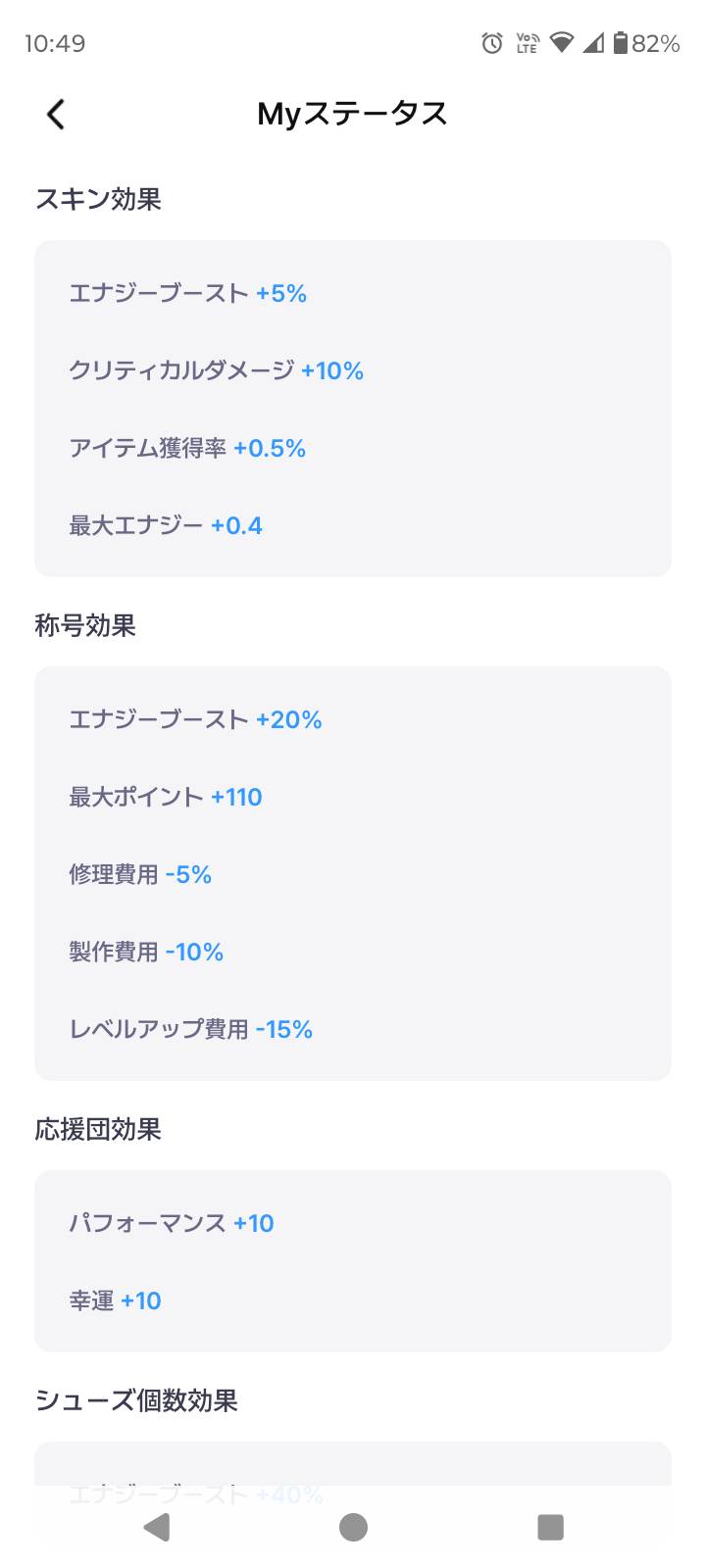Select the 最大ポイント +110 entry
This screenshot has width=706, height=1568.
tap(166, 797)
